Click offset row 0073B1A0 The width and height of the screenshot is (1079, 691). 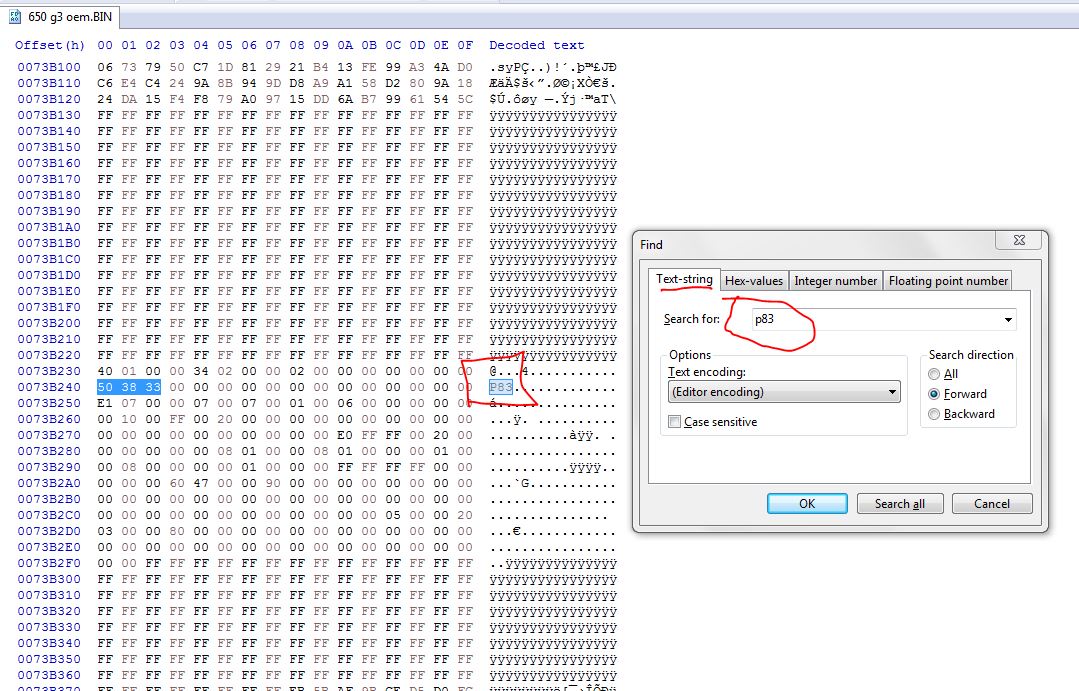[x=49, y=227]
